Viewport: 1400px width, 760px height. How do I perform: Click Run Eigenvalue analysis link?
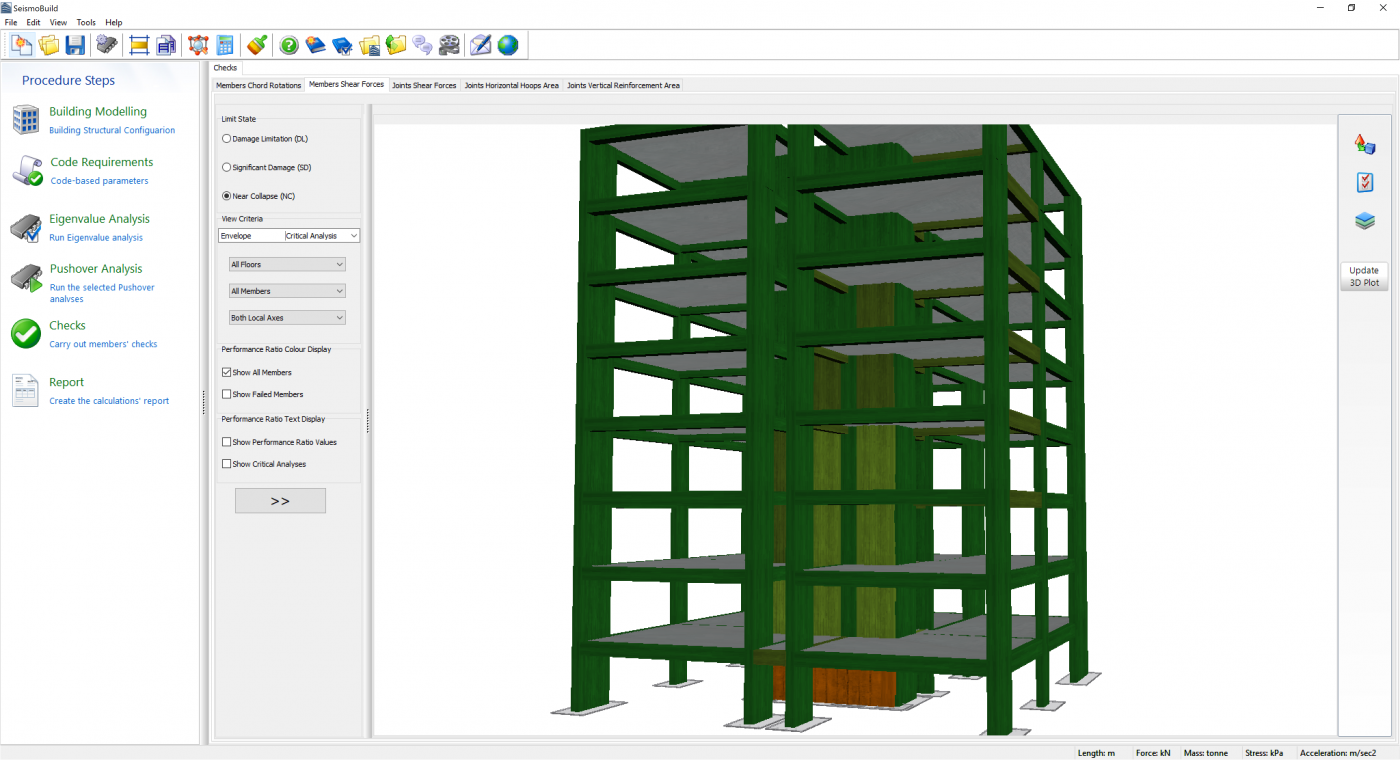[x=96, y=238]
